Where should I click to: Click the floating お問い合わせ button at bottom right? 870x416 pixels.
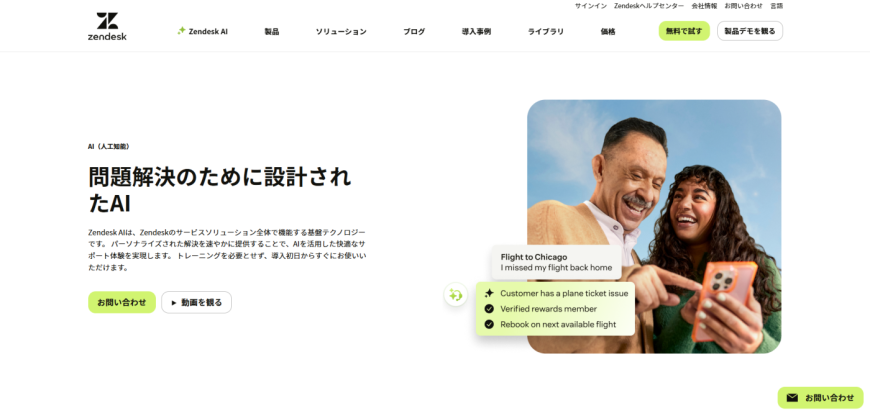coord(821,398)
